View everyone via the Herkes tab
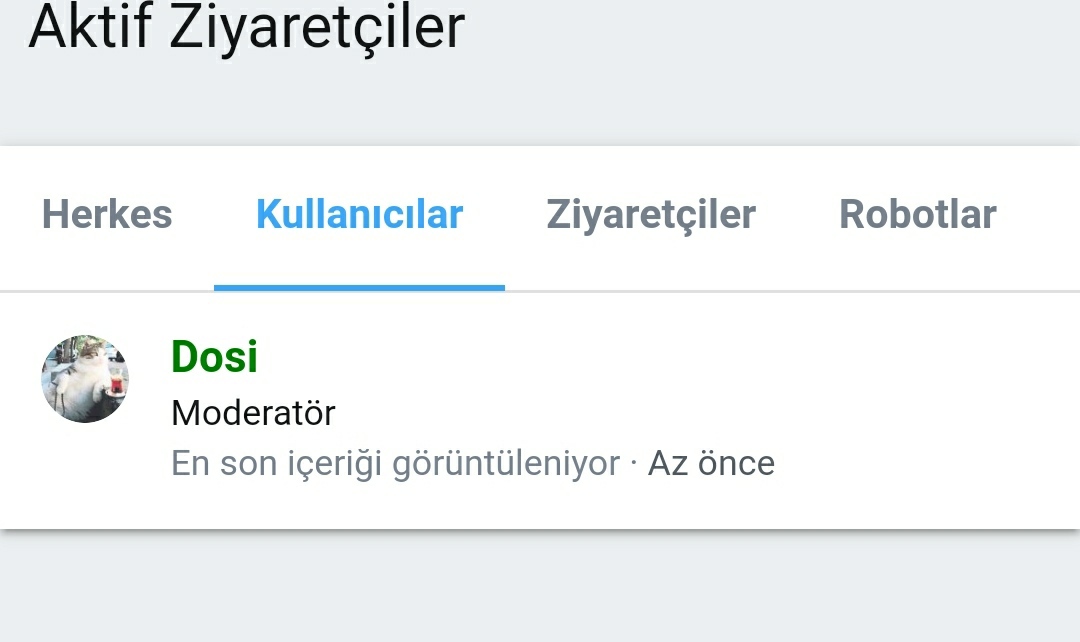This screenshot has height=642, width=1080. [x=107, y=215]
